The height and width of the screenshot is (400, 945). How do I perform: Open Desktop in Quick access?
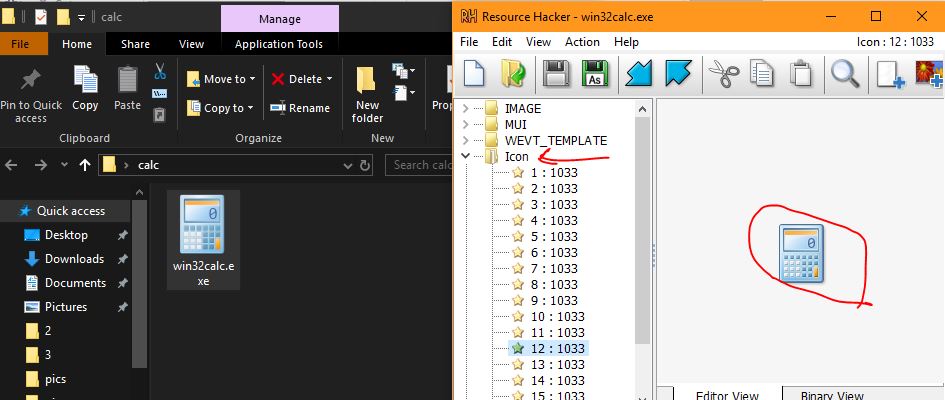[x=66, y=235]
